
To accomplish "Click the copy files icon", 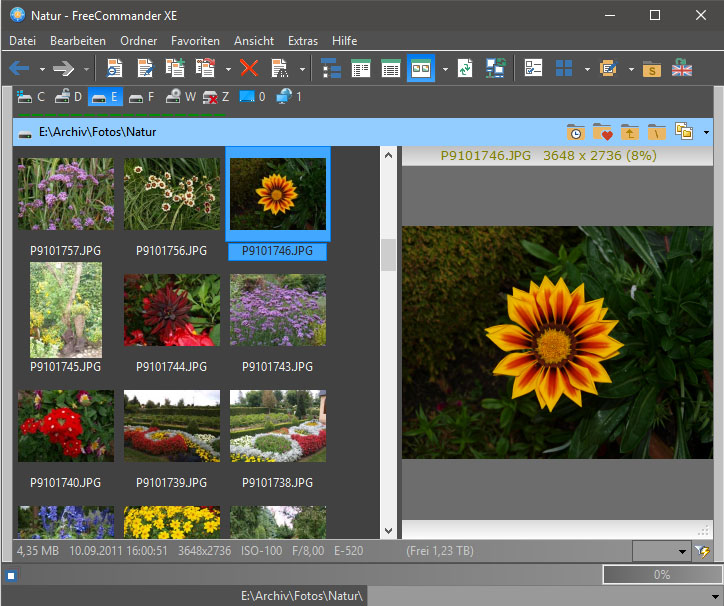I will click(x=175, y=68).
